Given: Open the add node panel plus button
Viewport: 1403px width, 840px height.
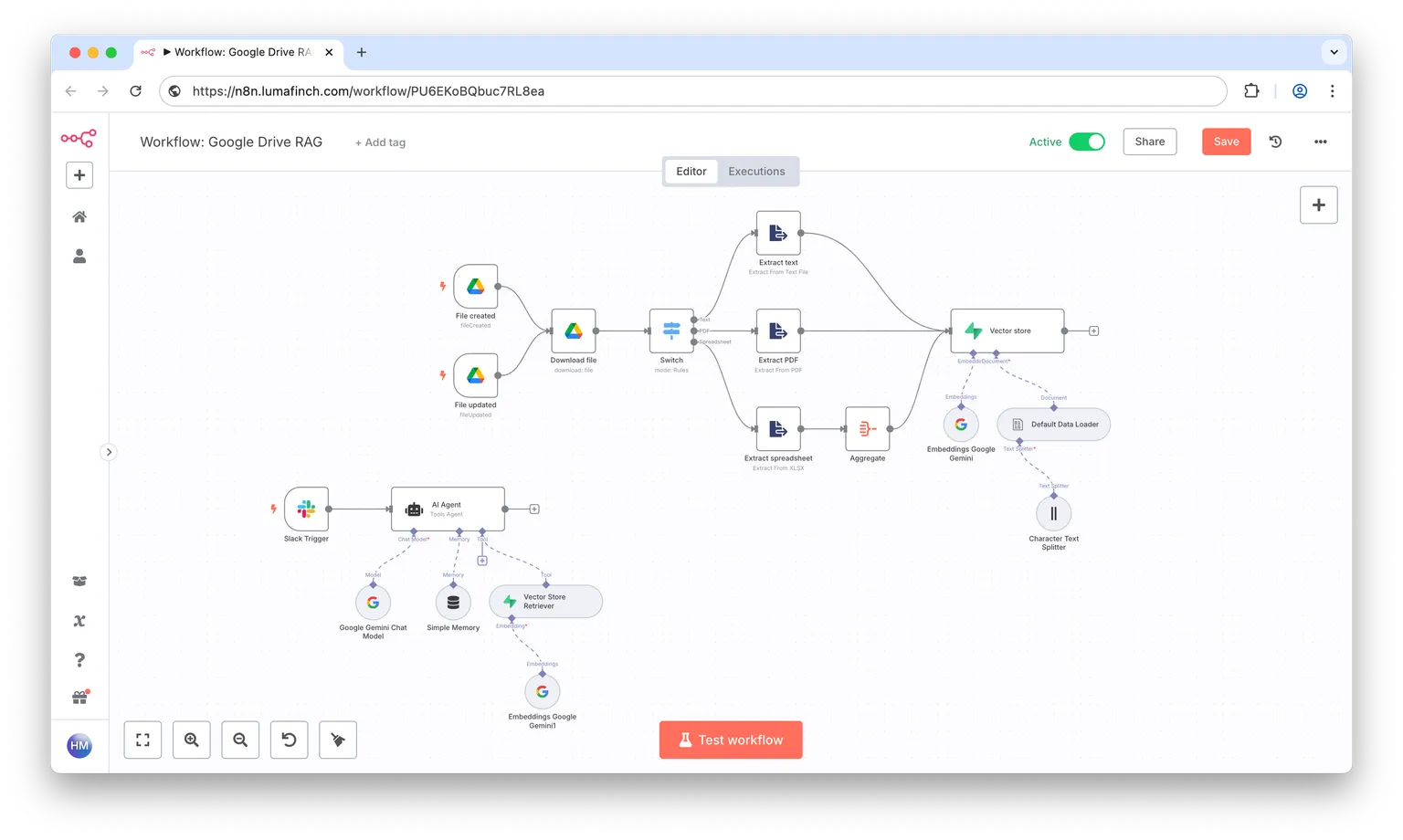Looking at the screenshot, I should click(x=1318, y=205).
